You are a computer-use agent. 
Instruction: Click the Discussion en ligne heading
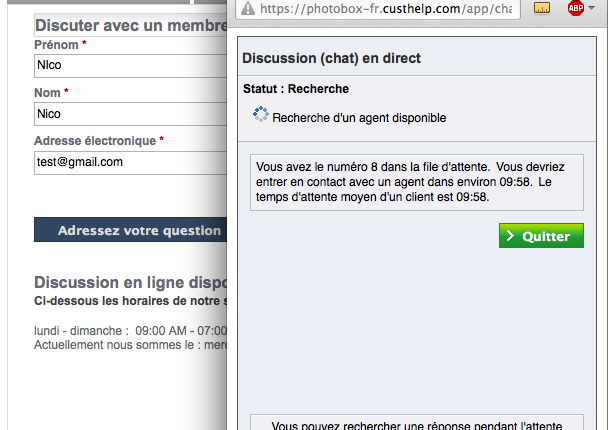point(131,283)
